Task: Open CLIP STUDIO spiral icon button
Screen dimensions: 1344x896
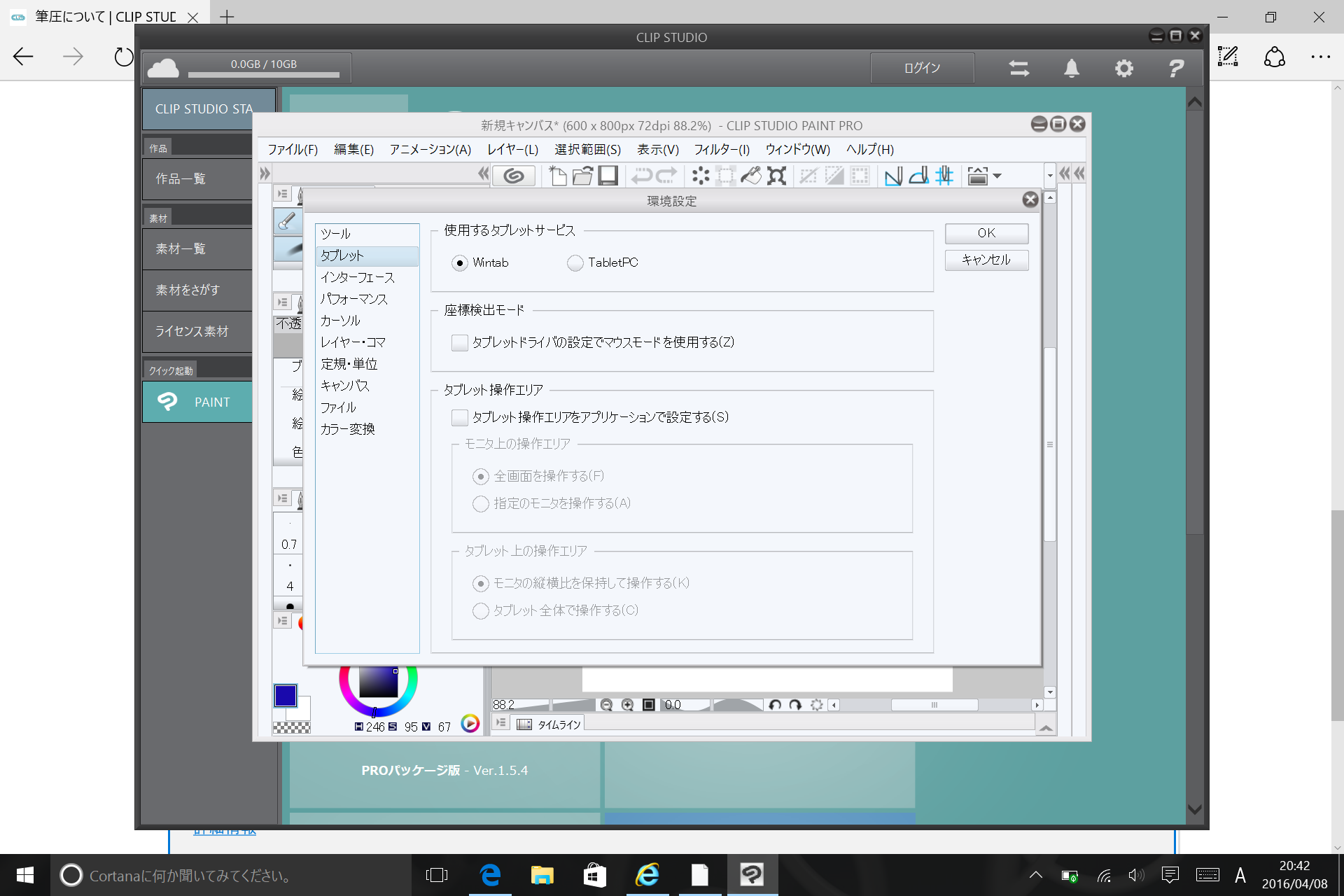Action: (514, 176)
